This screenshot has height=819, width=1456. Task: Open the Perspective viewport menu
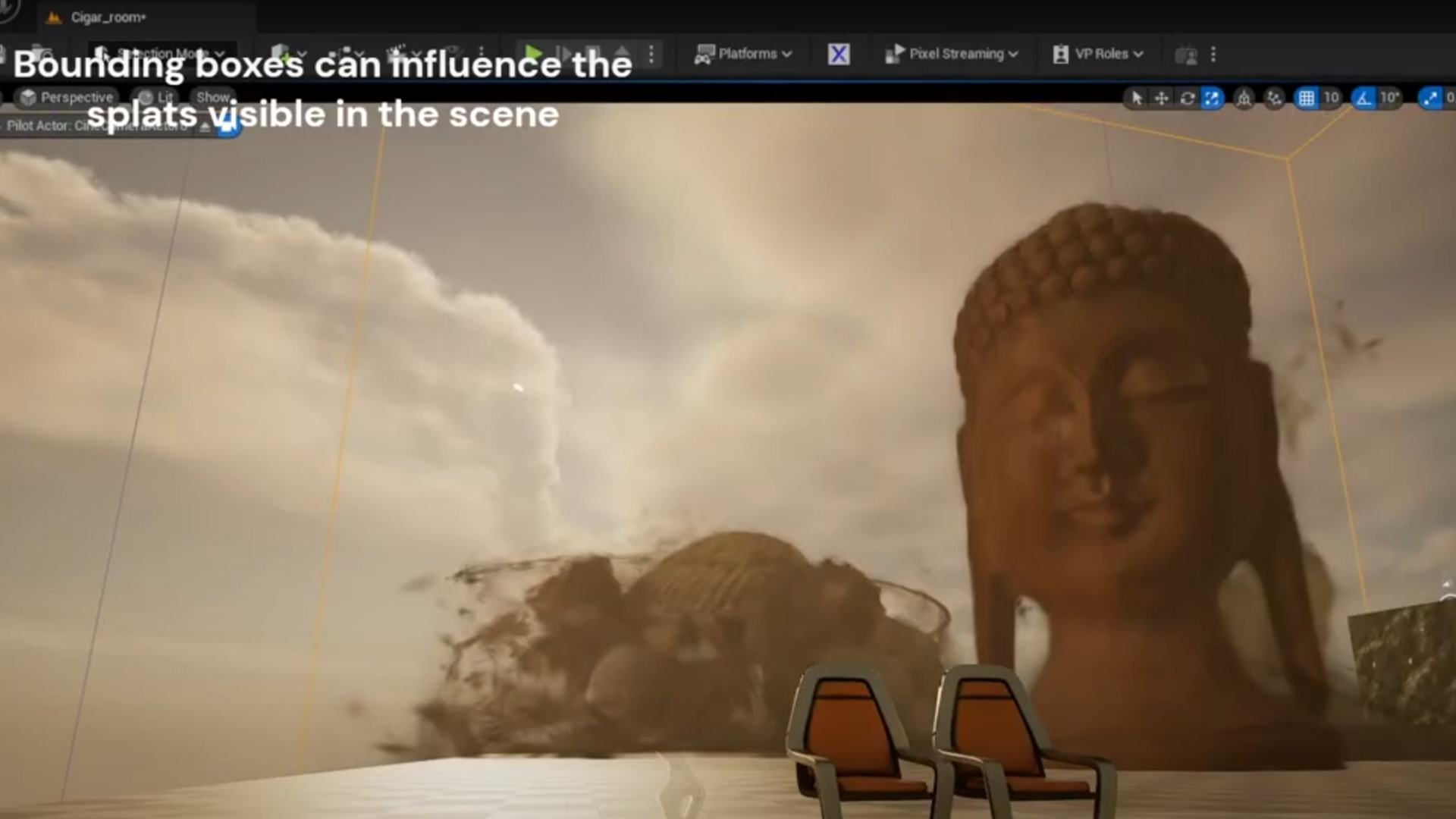click(x=67, y=97)
